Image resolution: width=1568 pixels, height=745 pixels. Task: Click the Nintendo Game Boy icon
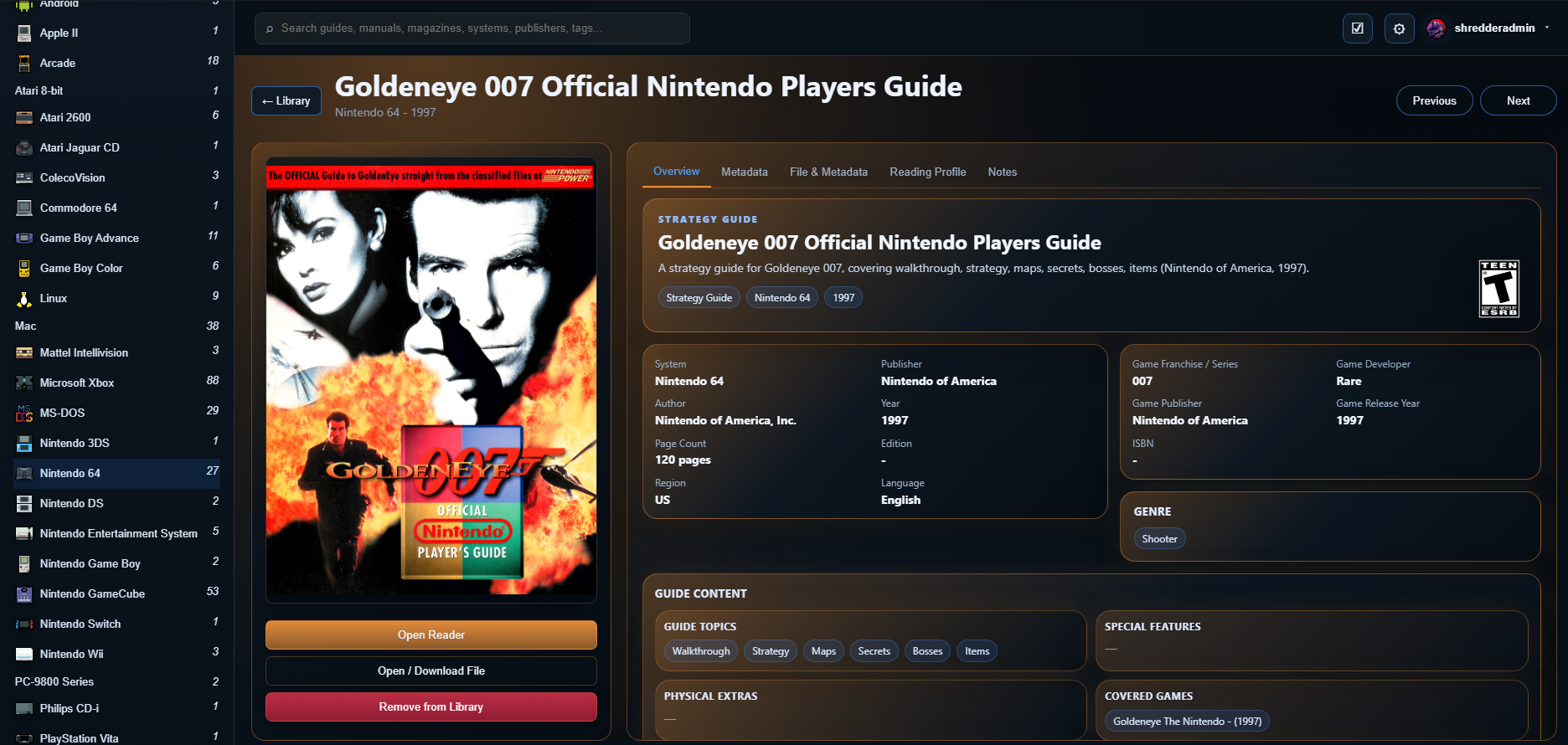24,563
